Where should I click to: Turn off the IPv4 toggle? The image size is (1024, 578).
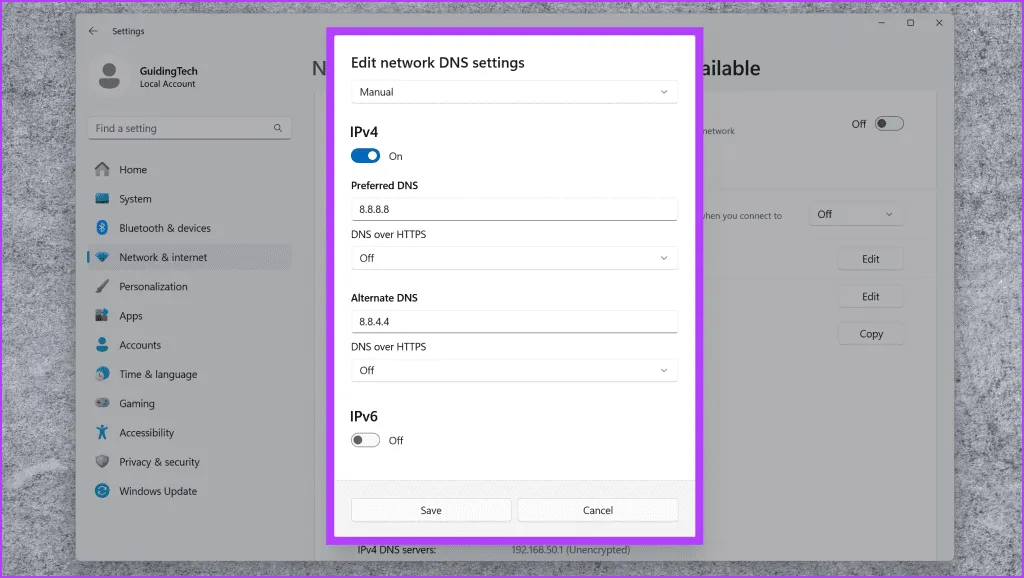365,156
